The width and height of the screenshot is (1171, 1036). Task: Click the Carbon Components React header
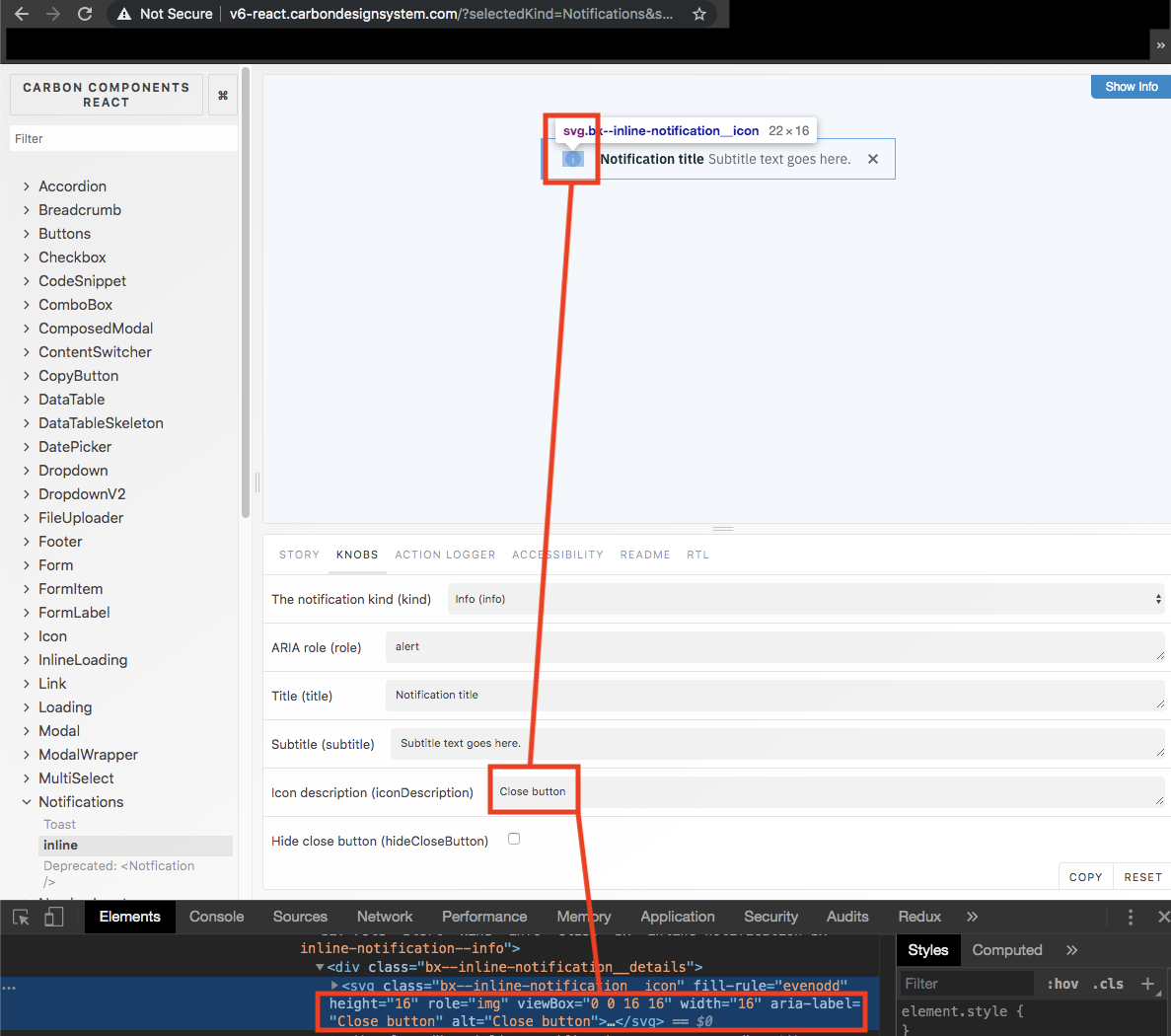(x=106, y=95)
